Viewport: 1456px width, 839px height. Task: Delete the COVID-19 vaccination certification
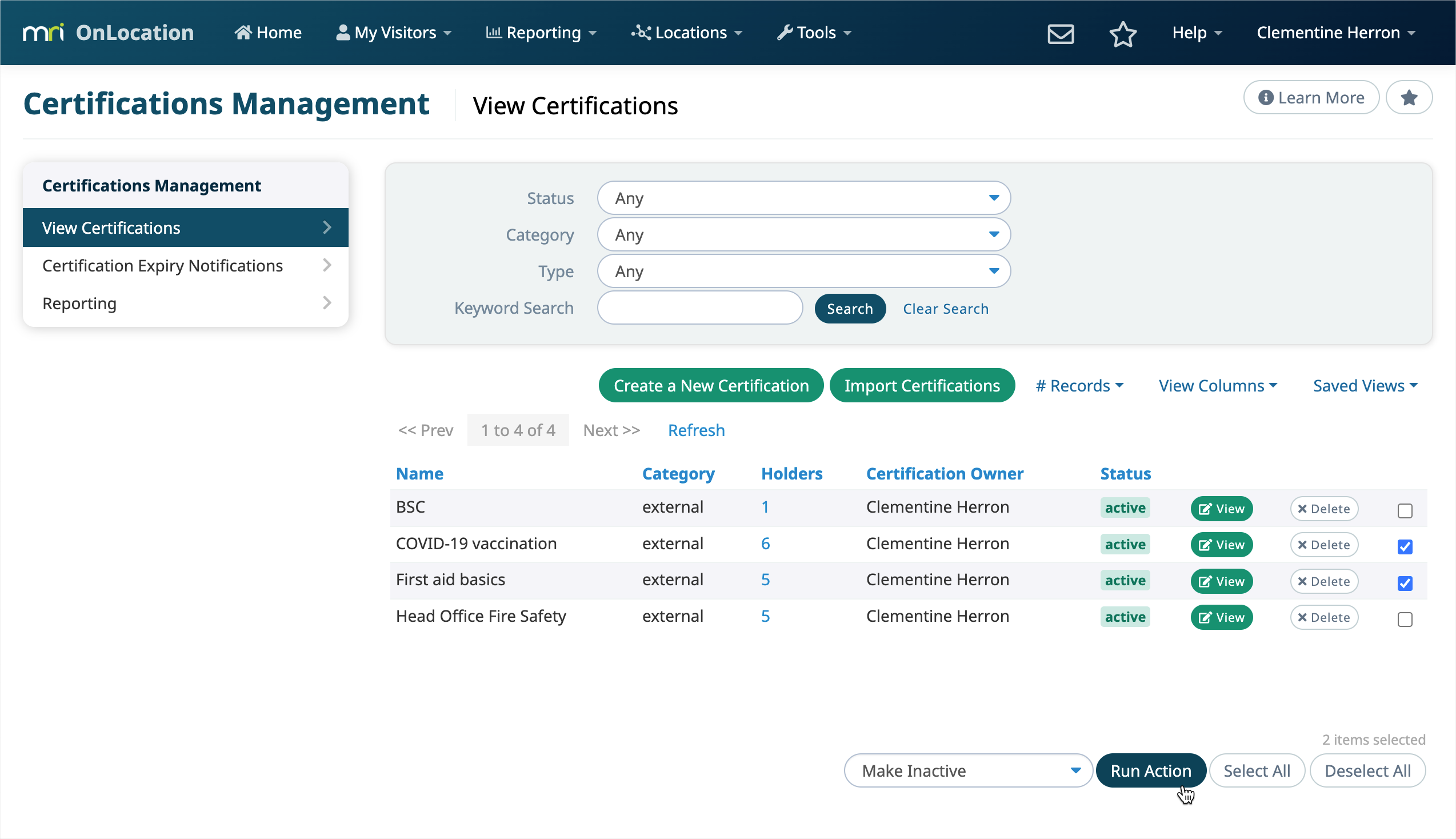[x=1324, y=545]
